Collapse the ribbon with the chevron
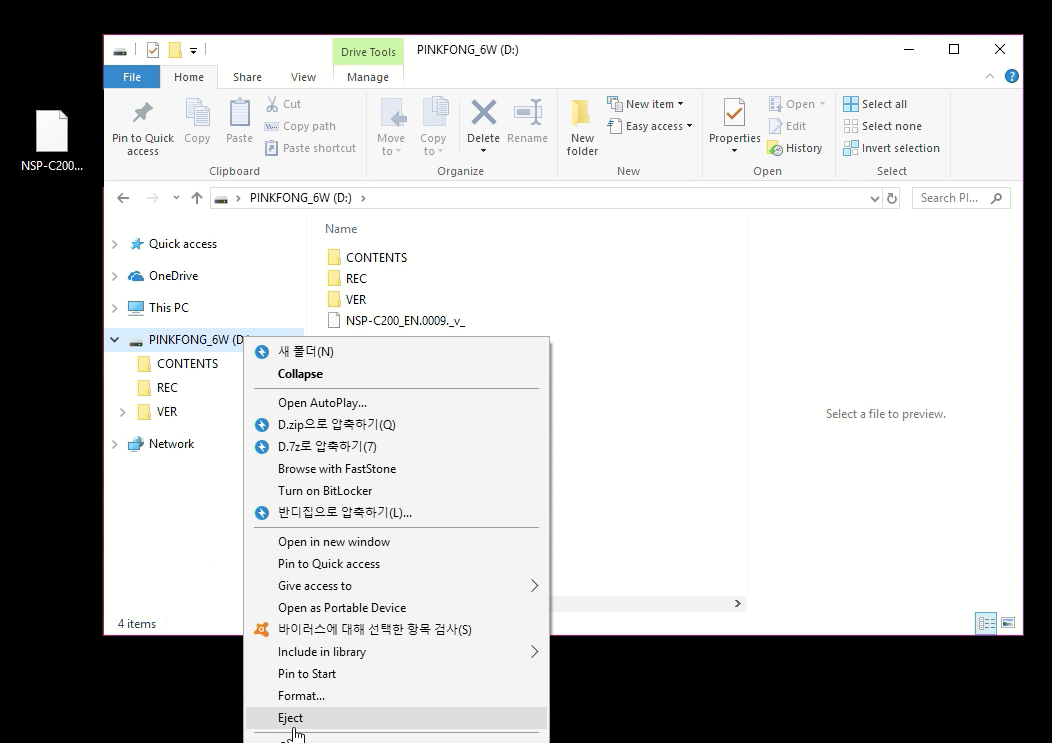 tap(990, 77)
